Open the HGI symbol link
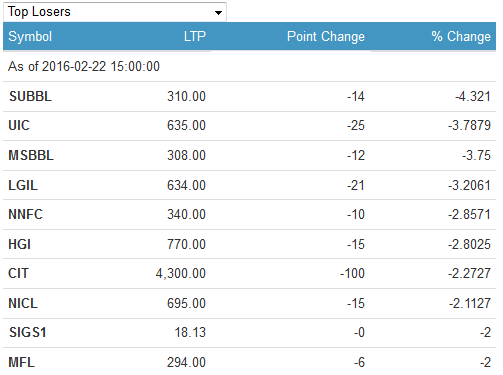 click(x=19, y=244)
